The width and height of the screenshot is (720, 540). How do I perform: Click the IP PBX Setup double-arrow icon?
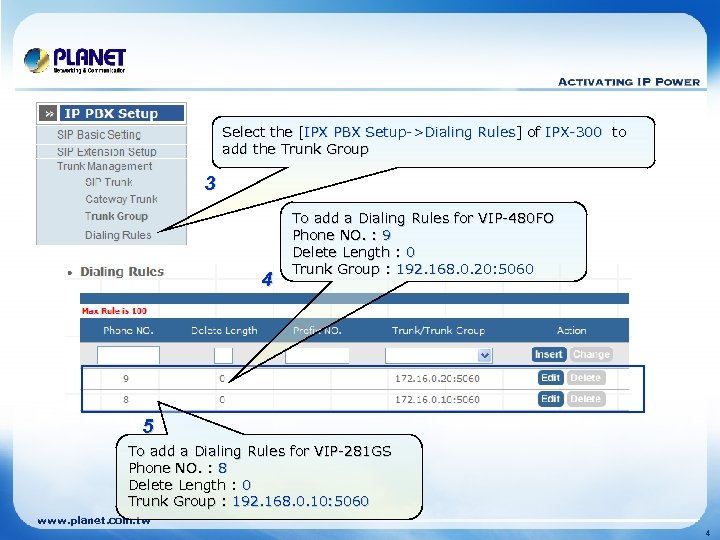click(x=48, y=113)
